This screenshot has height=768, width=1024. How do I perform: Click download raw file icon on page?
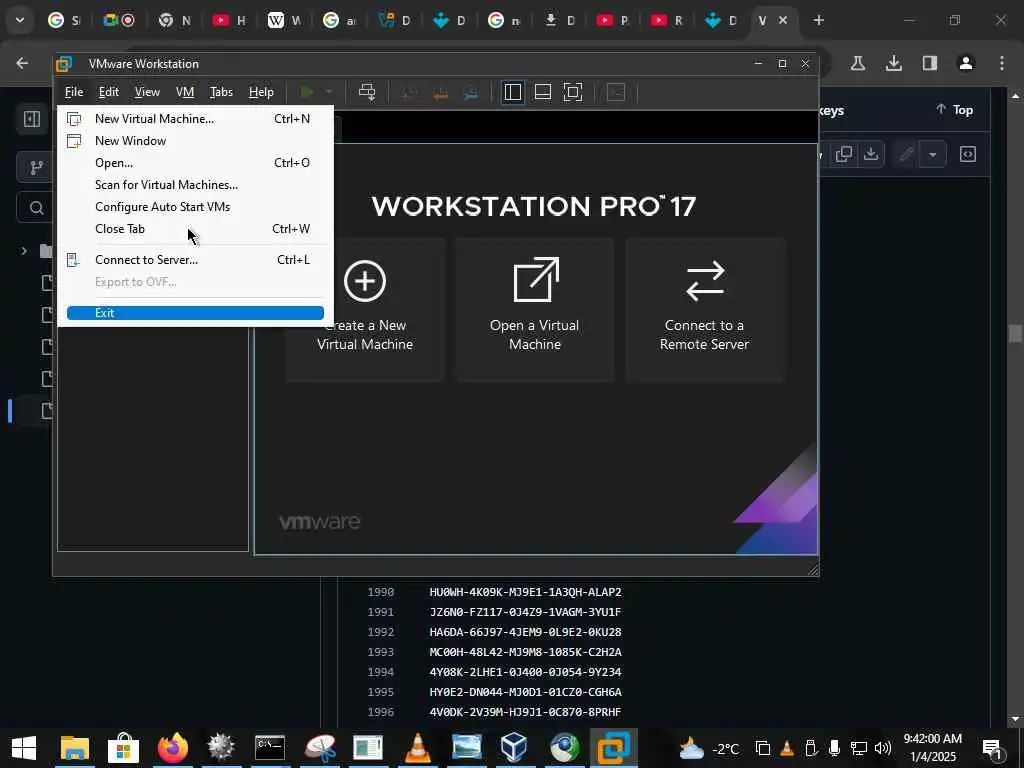click(871, 154)
